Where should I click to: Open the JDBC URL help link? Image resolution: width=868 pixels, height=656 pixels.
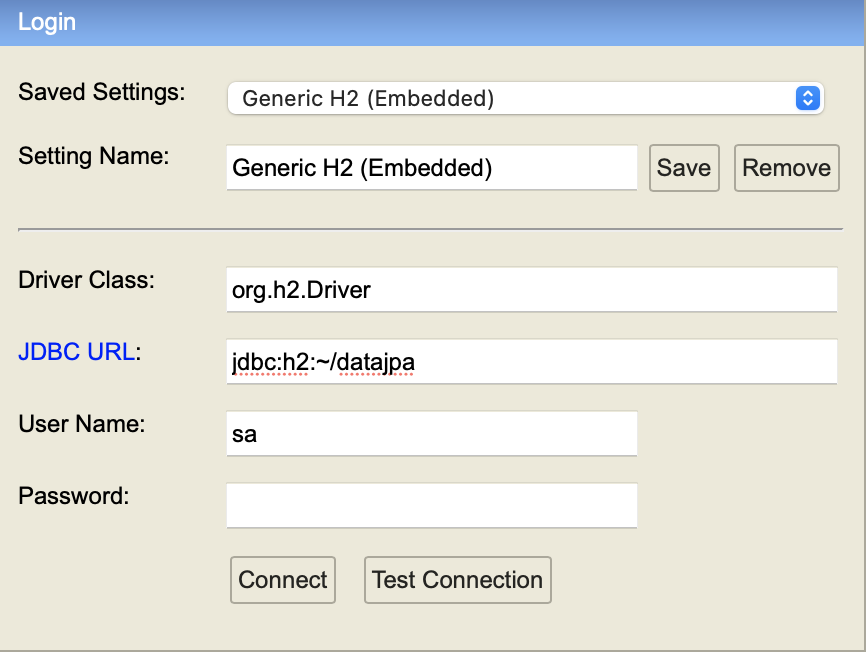coord(76,352)
